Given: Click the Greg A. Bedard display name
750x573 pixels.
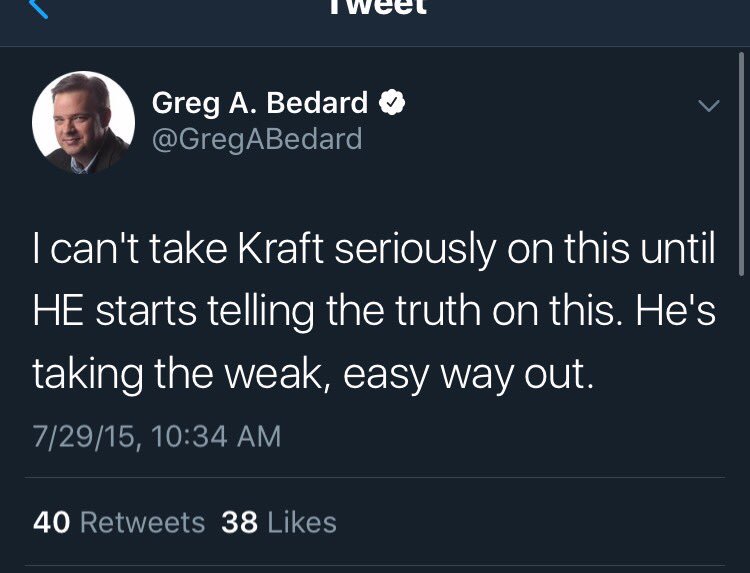Looking at the screenshot, I should [x=260, y=102].
